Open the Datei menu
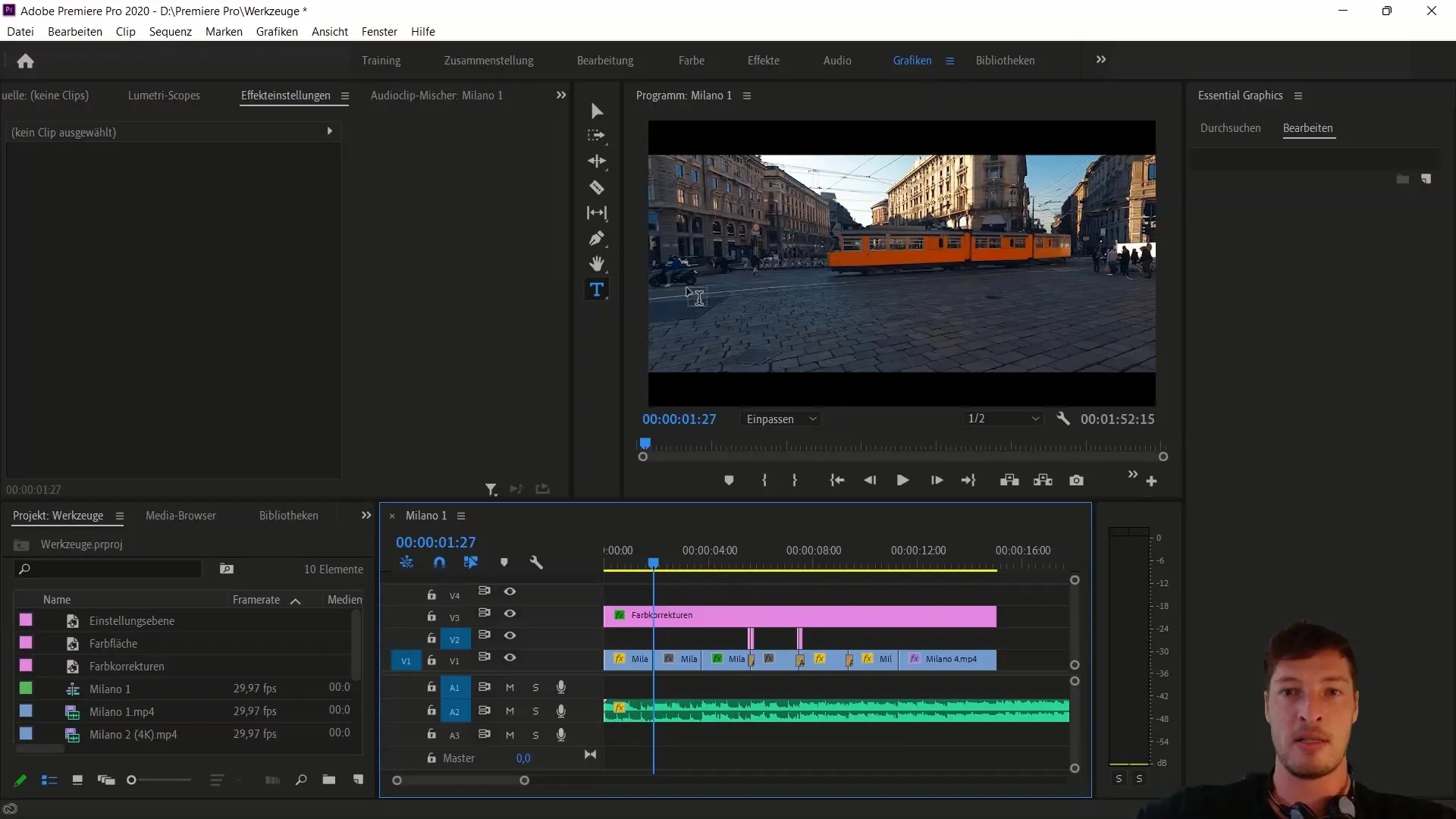Viewport: 1456px width, 819px height. coord(20,32)
